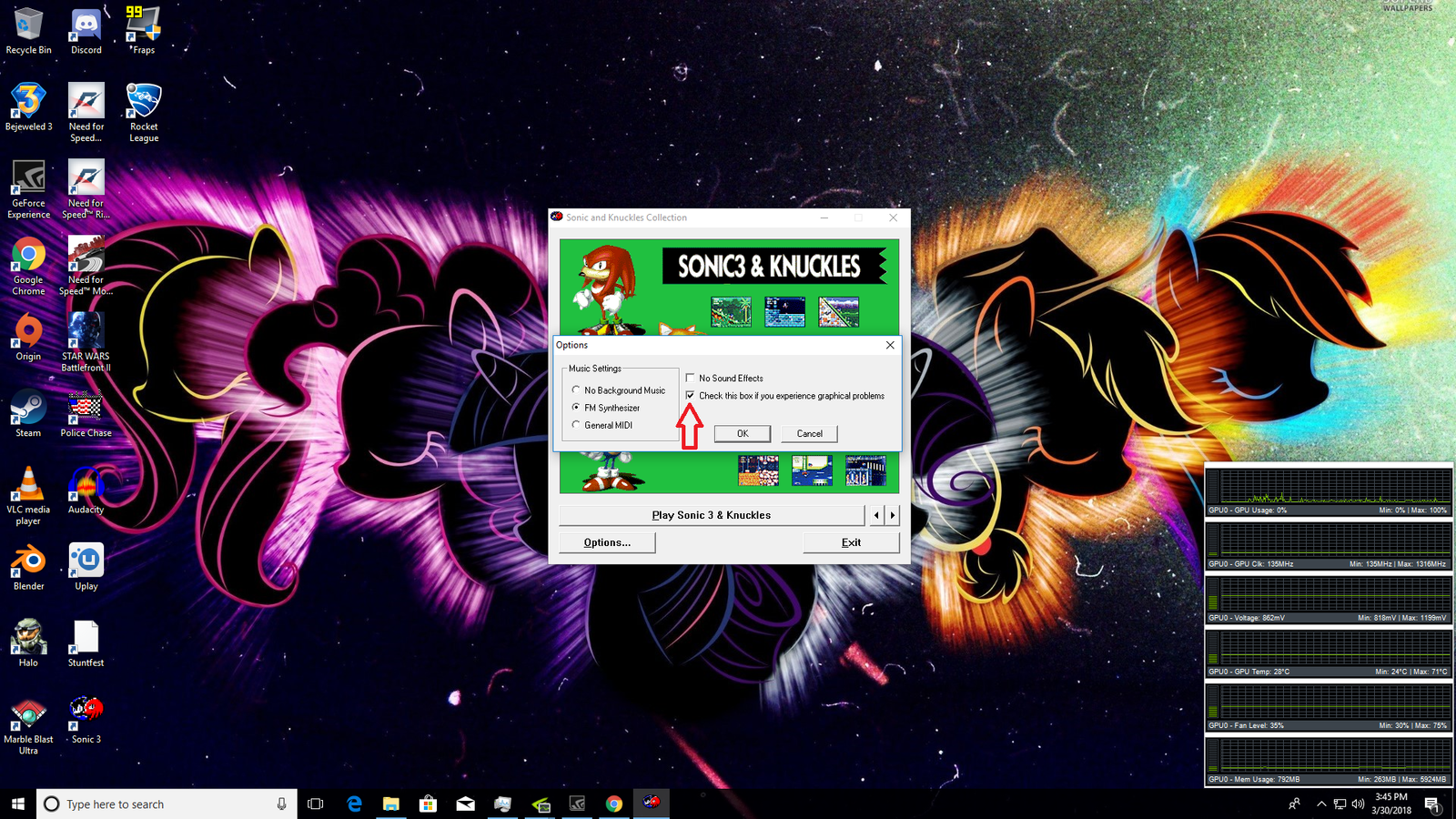1456x819 pixels.
Task: Select the Stuntfest desktop file icon
Action: pyautogui.click(x=86, y=642)
